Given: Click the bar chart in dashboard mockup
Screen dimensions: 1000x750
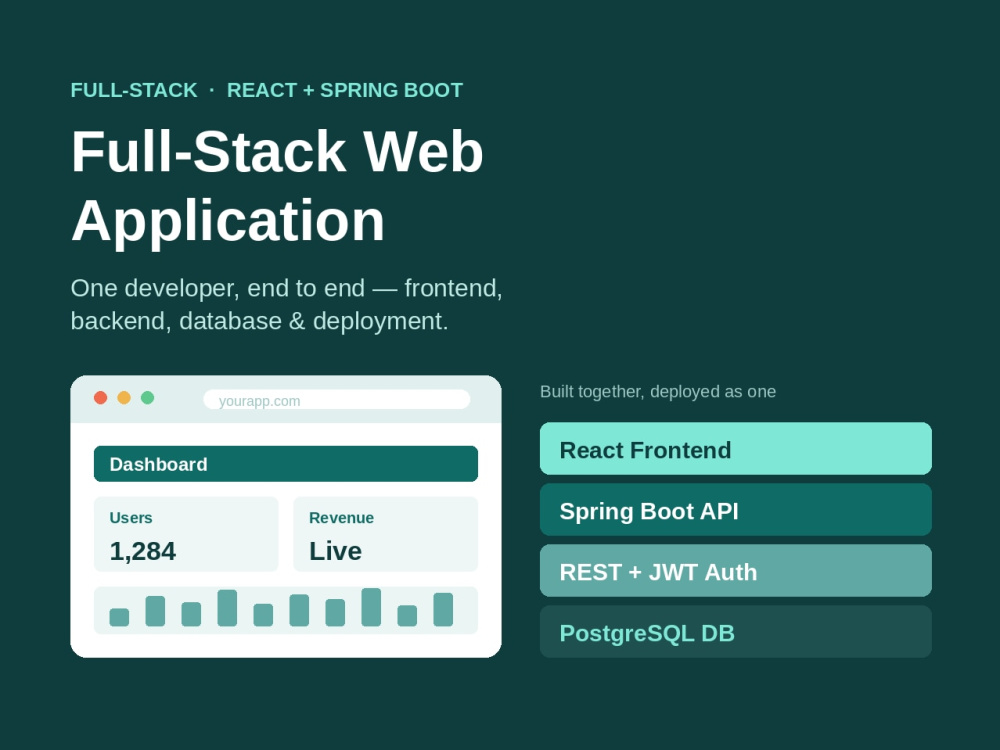Looking at the screenshot, I should point(286,610).
